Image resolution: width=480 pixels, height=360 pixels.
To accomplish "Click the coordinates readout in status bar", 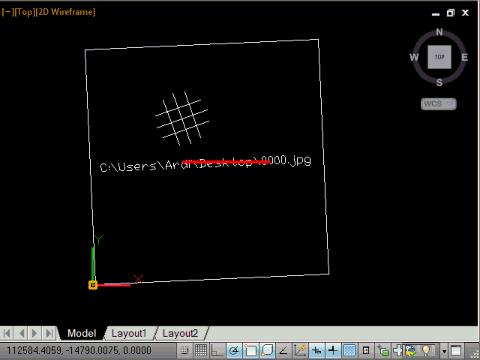I will click(79, 351).
